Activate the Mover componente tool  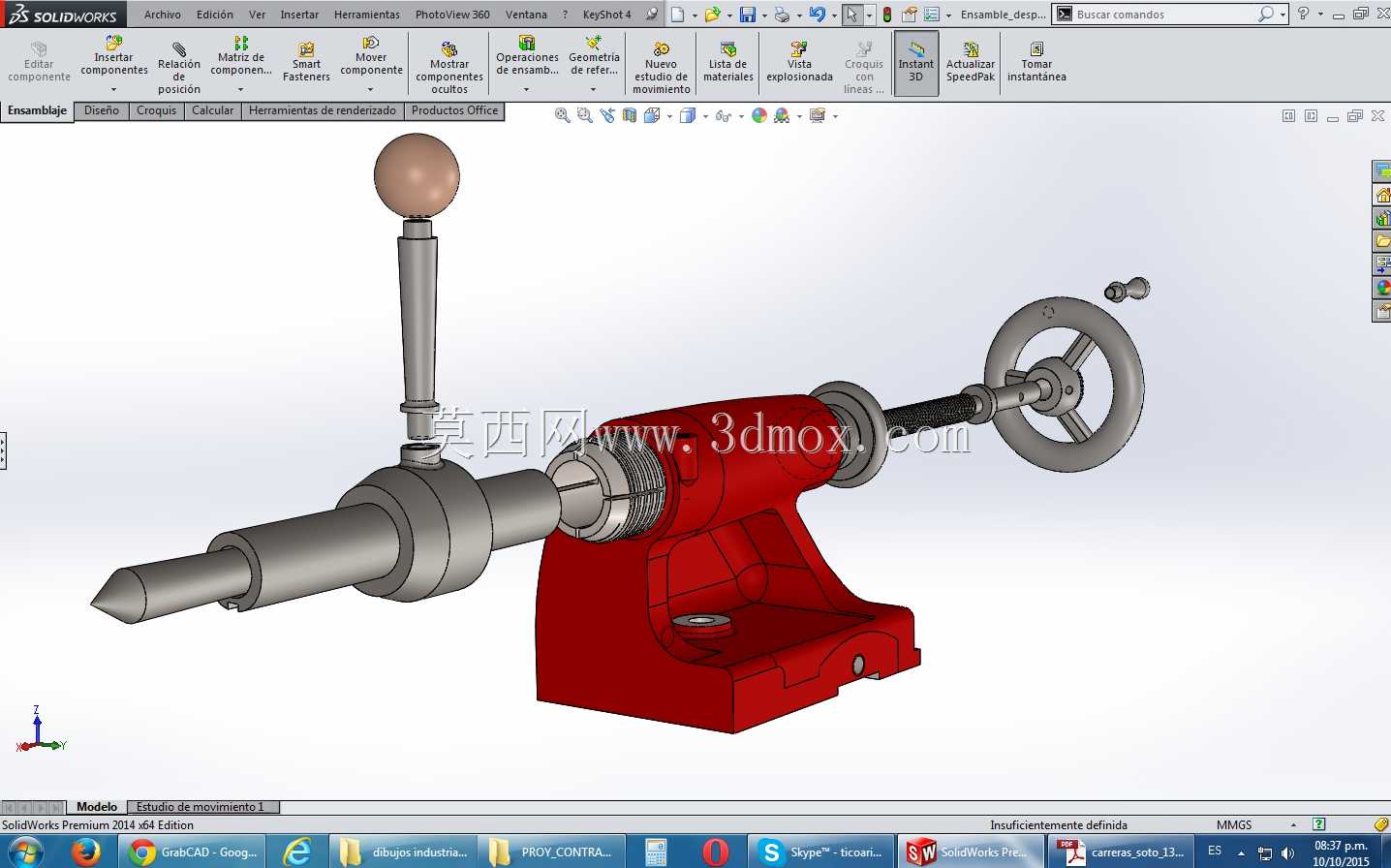371,56
